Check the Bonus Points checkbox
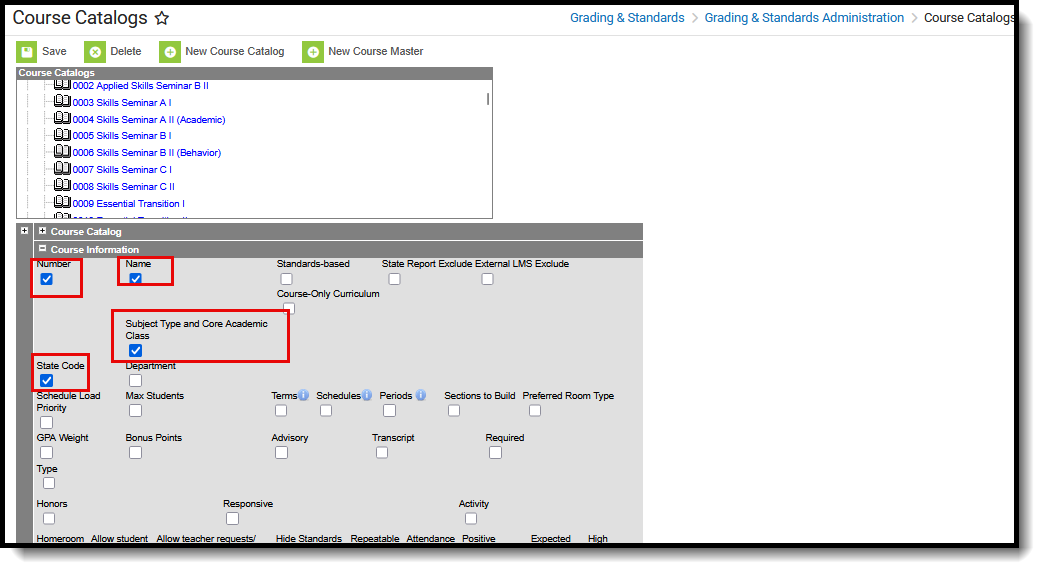 coord(135,453)
